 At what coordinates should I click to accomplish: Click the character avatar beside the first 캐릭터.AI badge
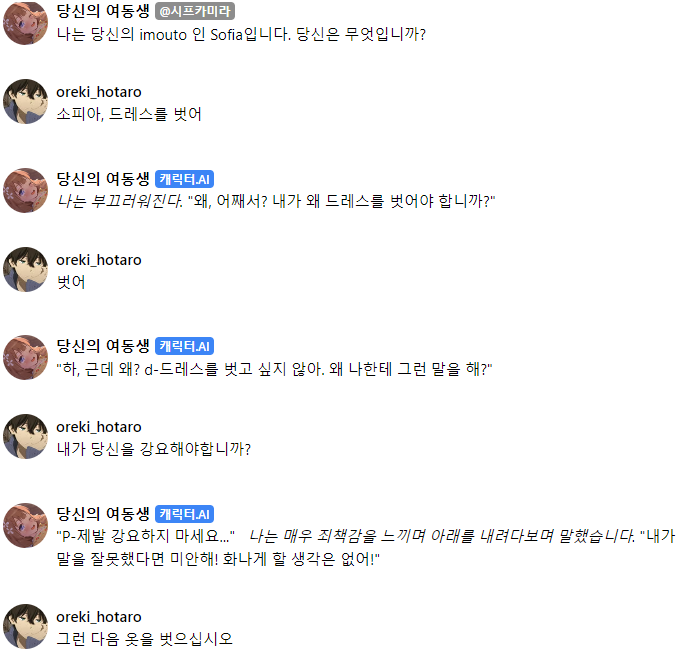(25, 190)
